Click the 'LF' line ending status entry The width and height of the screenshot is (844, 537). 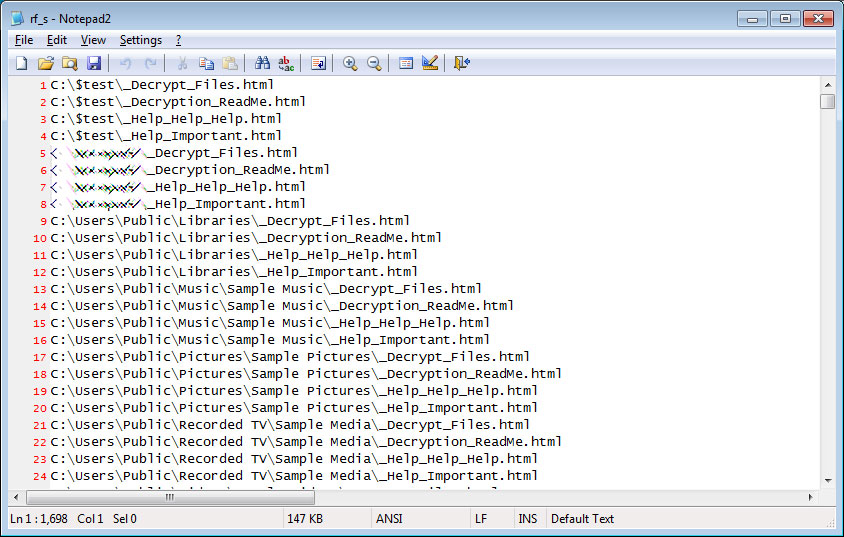(481, 519)
